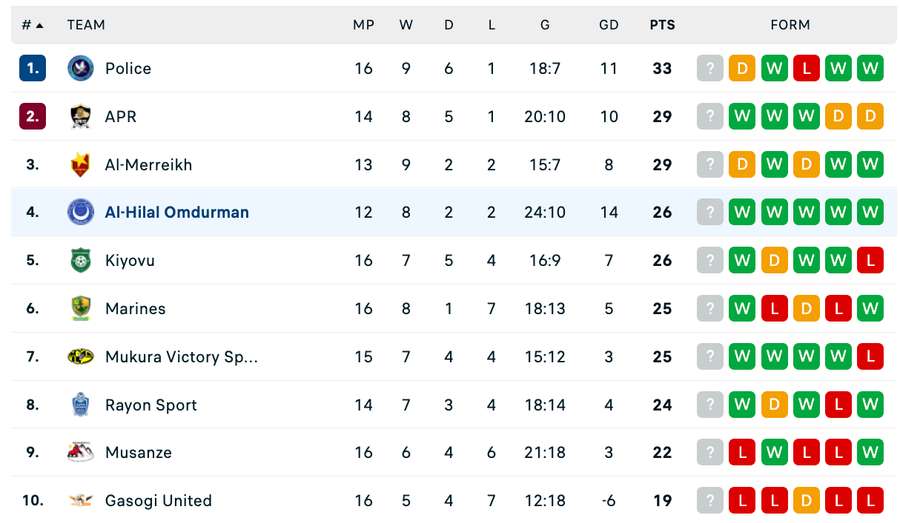Click the APR club logo
Viewport: 900px width, 523px height.
(80, 116)
